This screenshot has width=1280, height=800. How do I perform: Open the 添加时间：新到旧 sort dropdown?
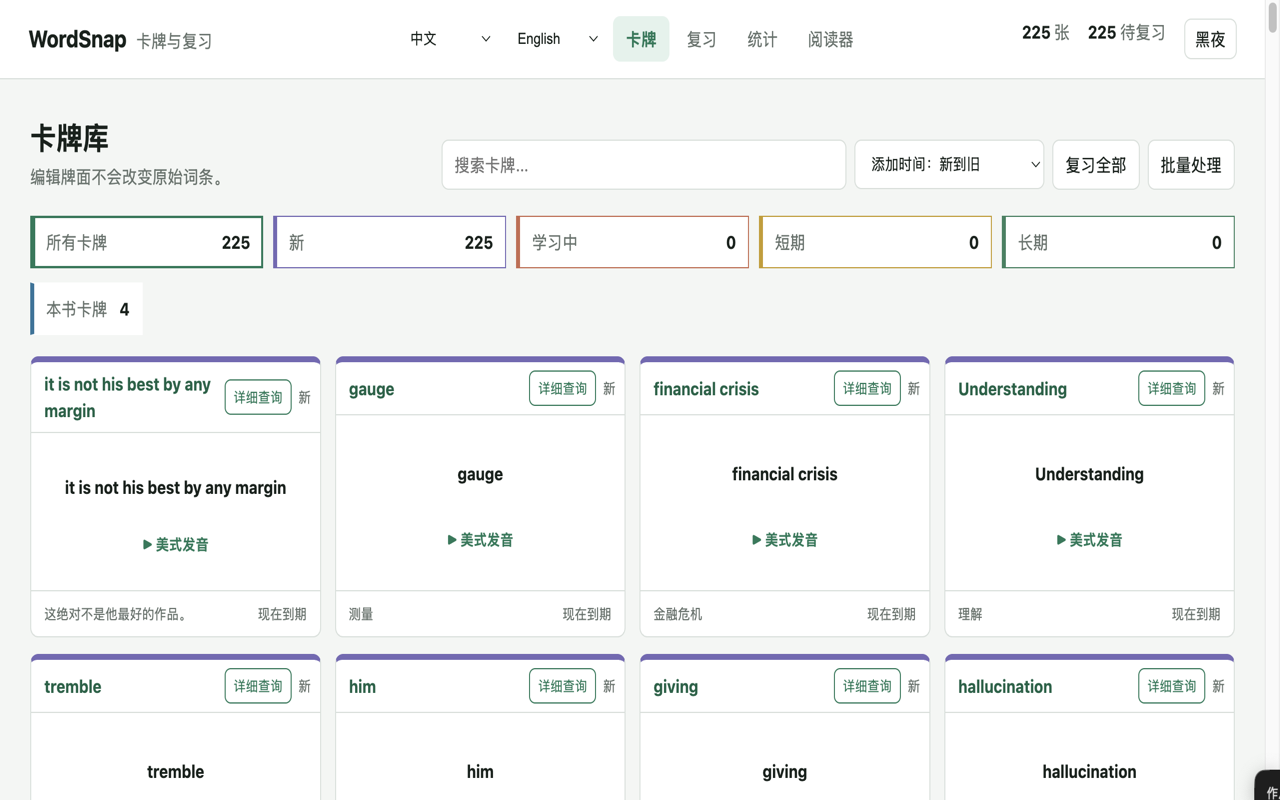[949, 165]
